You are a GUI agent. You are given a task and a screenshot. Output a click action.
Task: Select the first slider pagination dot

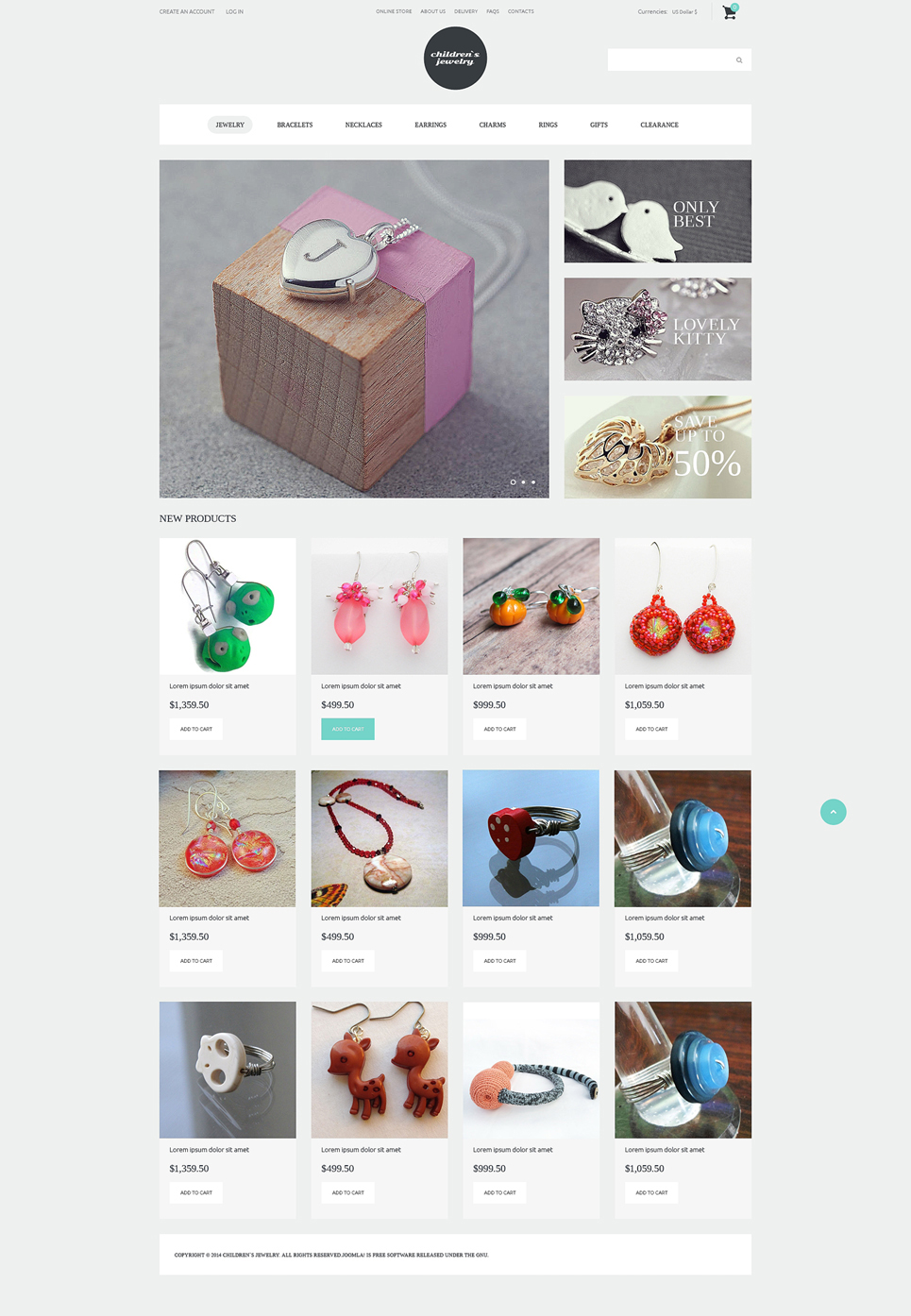[x=513, y=482]
